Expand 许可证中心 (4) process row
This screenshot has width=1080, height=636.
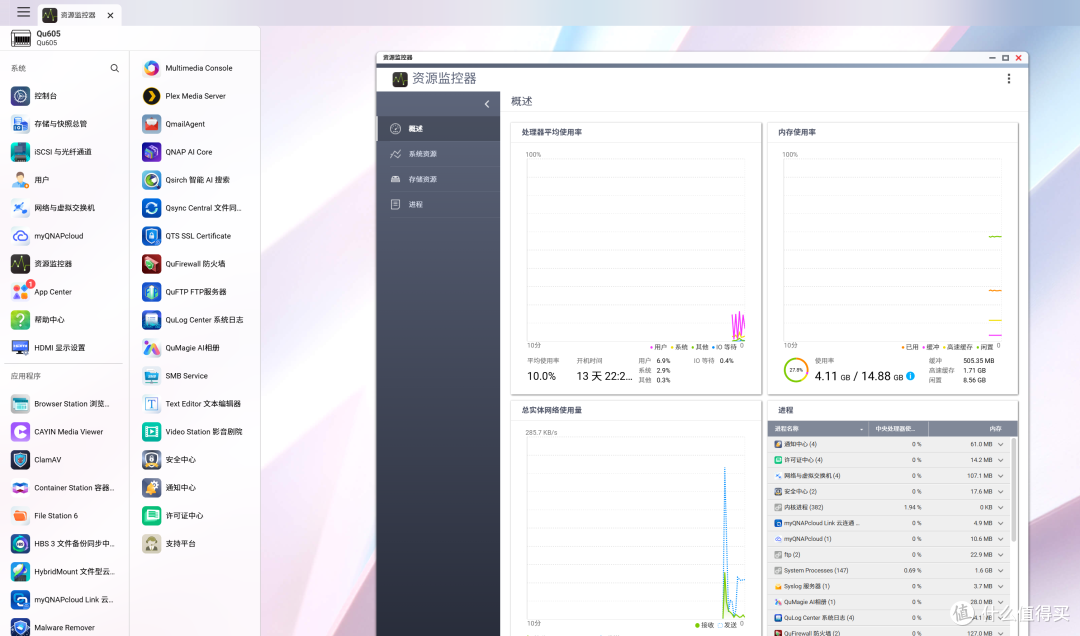(x=1001, y=460)
